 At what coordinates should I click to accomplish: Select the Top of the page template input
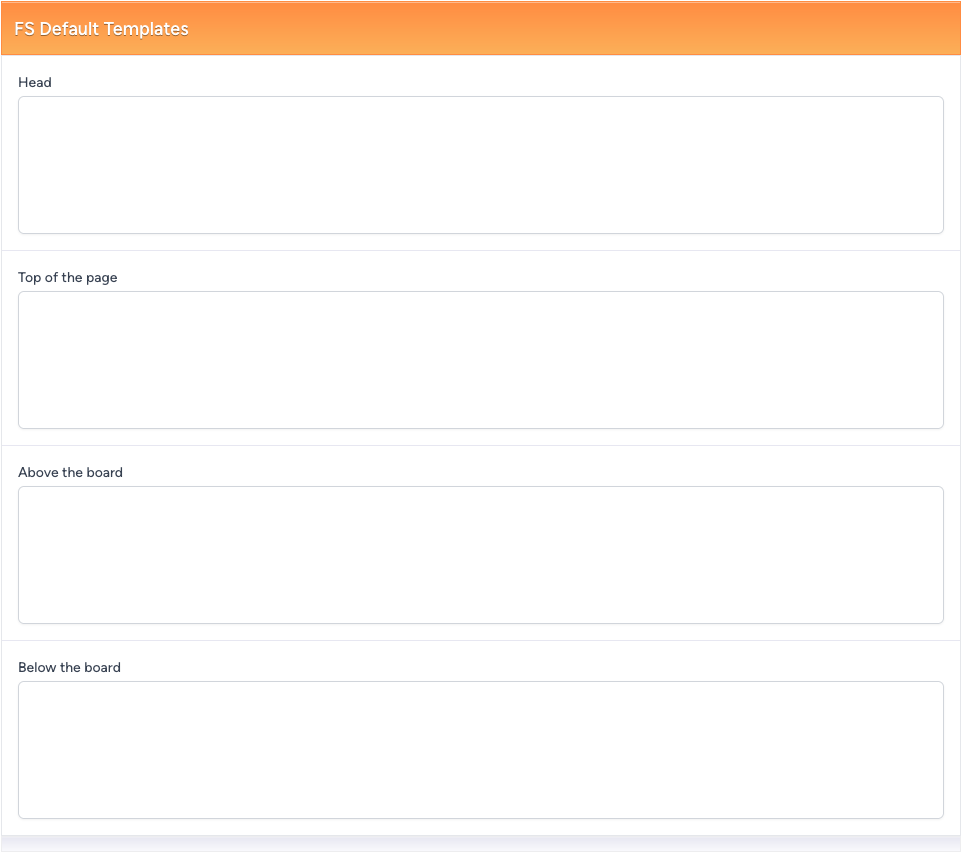480,360
